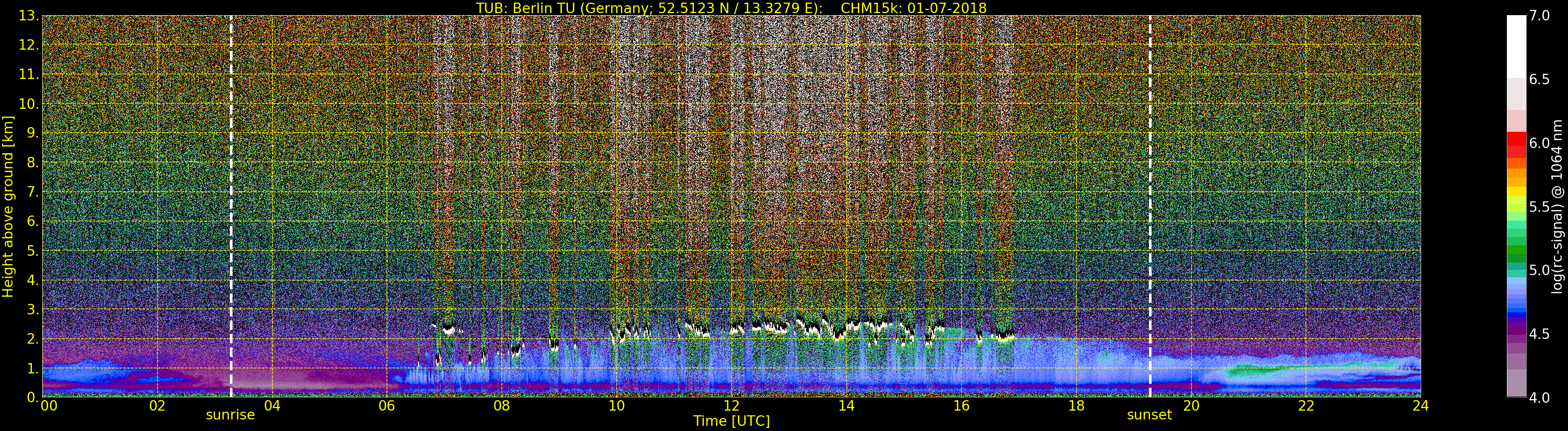Viewport: 1568px width, 431px height.
Task: Click the "10." tick label on the height axis
Action: [x=29, y=104]
